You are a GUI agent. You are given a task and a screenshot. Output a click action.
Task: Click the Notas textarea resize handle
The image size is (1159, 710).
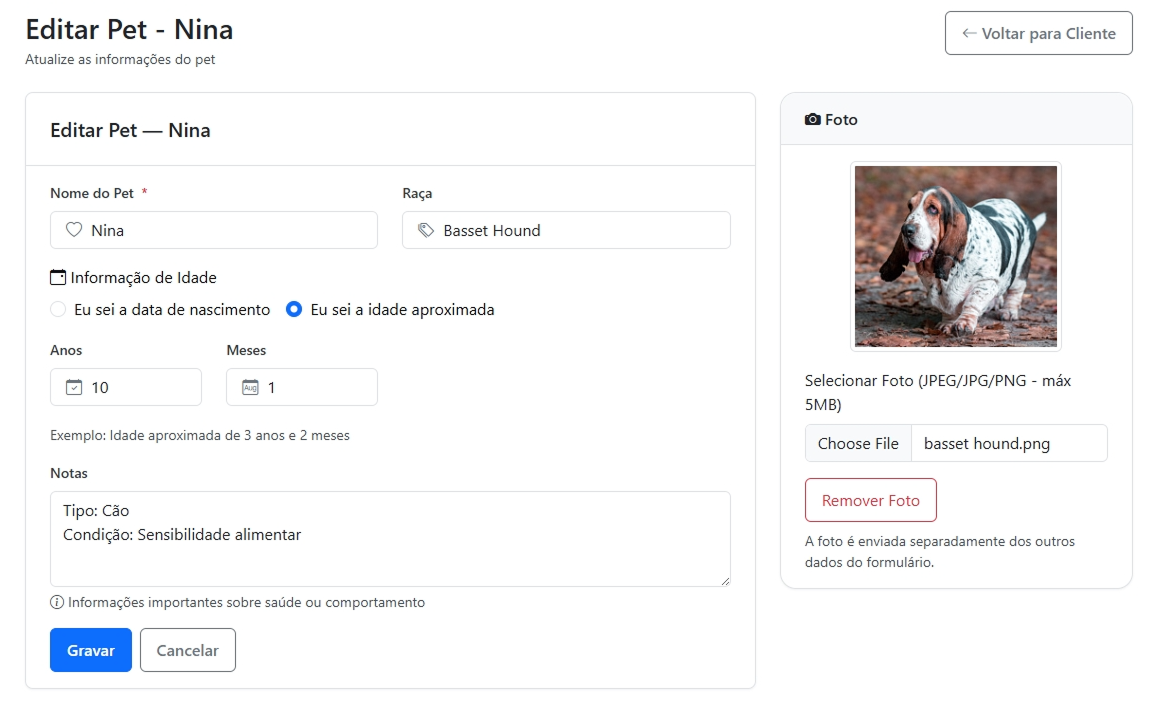click(x=724, y=580)
